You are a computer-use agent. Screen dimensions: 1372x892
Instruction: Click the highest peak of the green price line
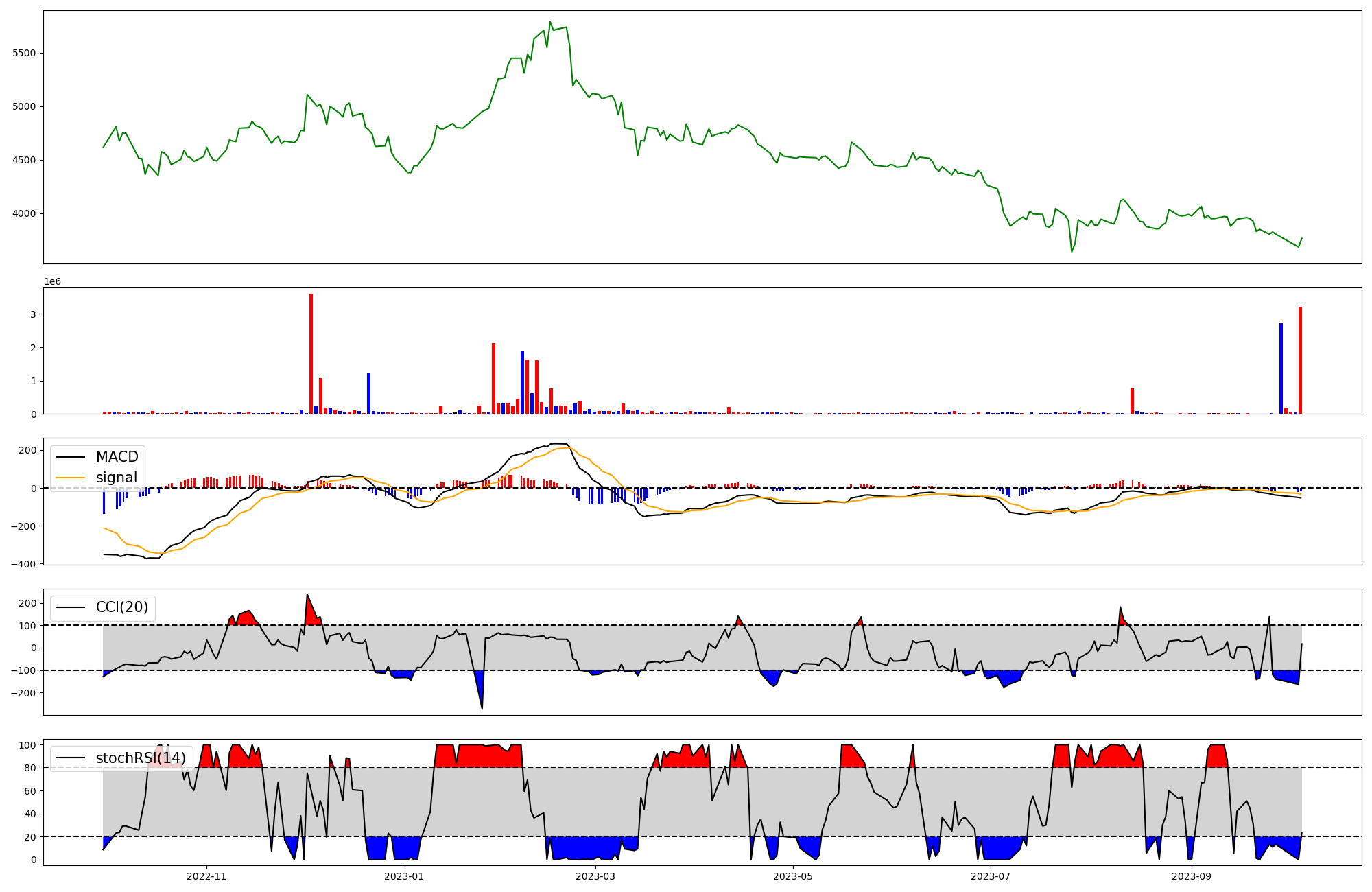tap(550, 22)
